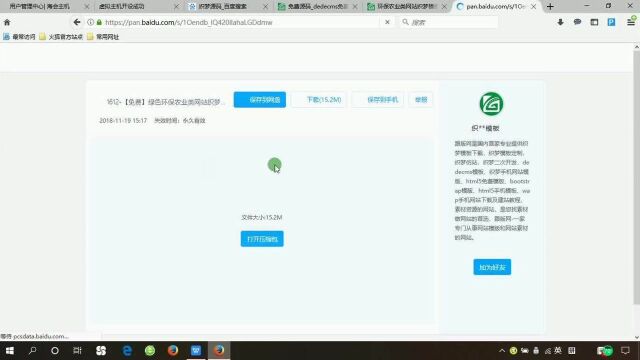Viewport: 640px width, 360px height.
Task: Click the 加为好友 add friend button
Action: [492, 267]
